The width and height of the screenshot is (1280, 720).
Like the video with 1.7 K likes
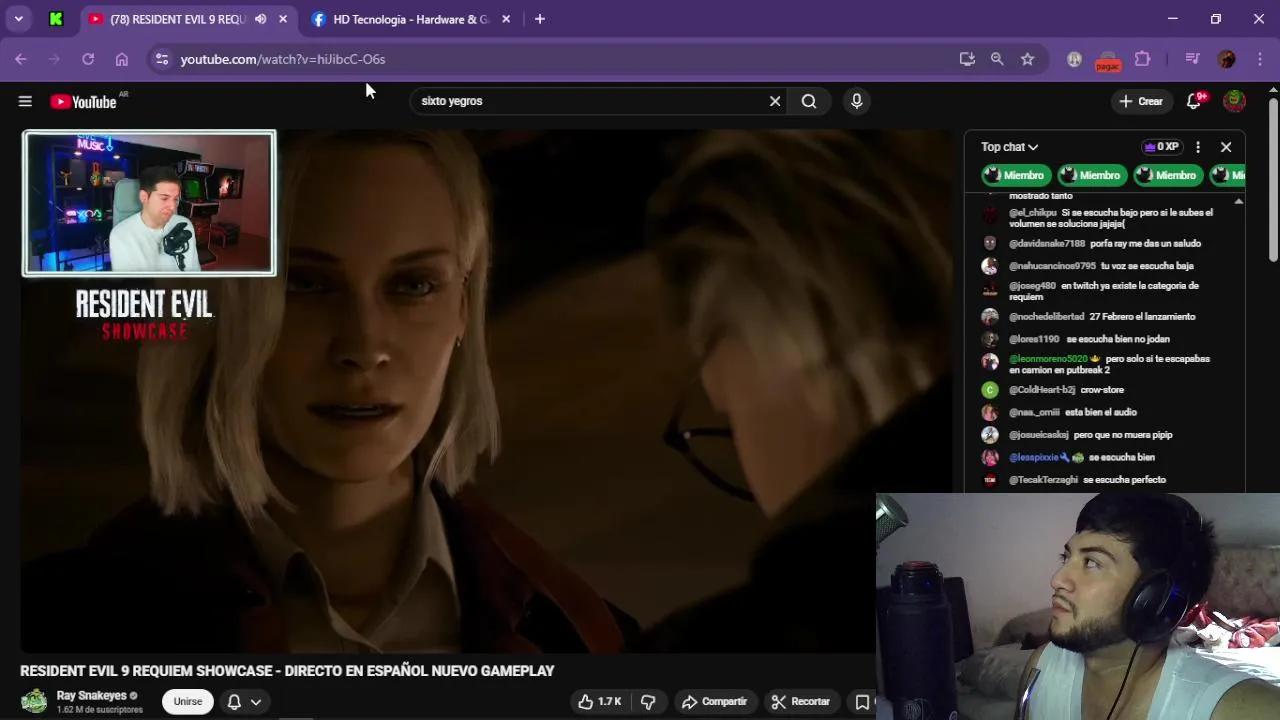(x=600, y=702)
